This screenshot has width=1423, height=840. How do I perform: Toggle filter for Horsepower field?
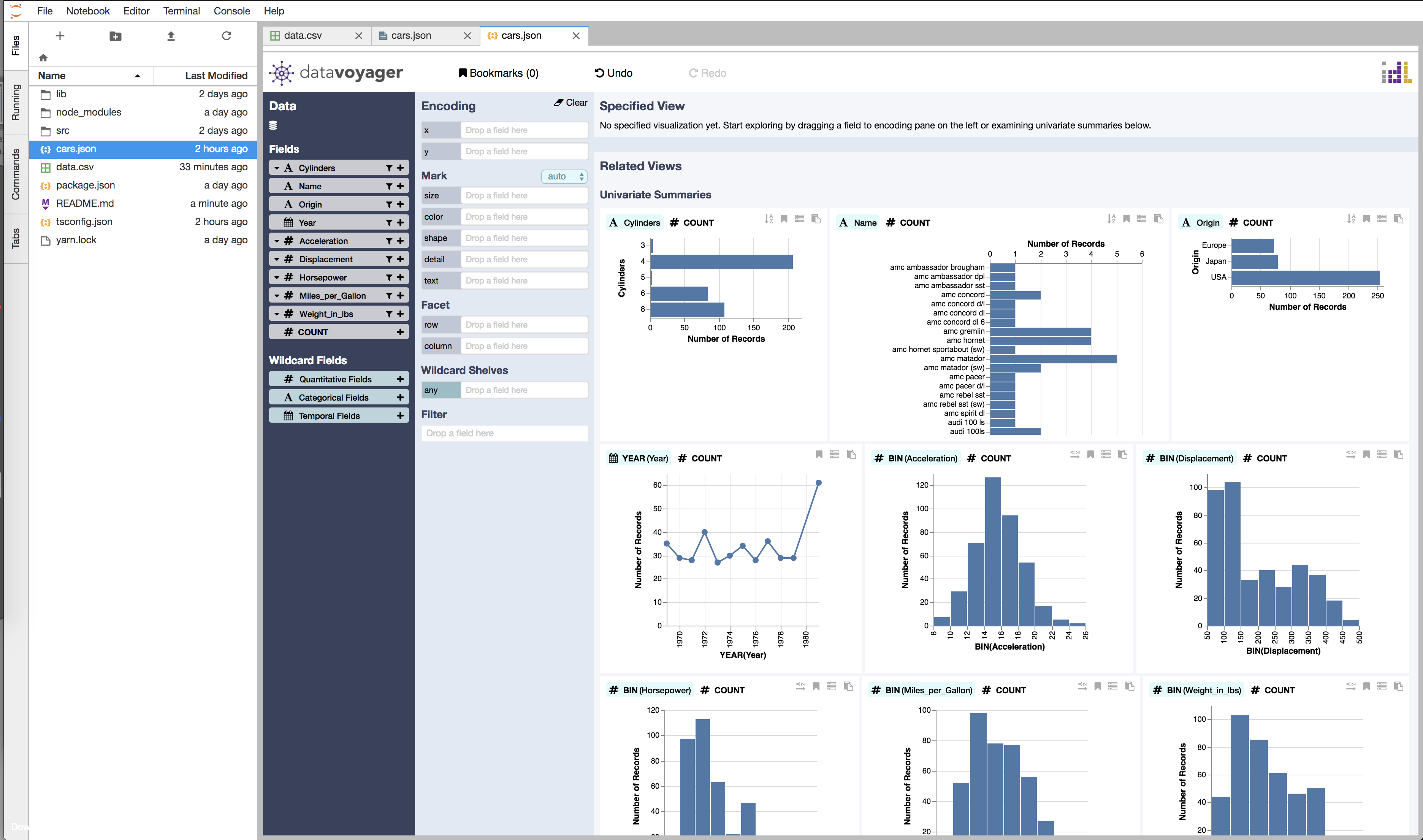pos(389,277)
